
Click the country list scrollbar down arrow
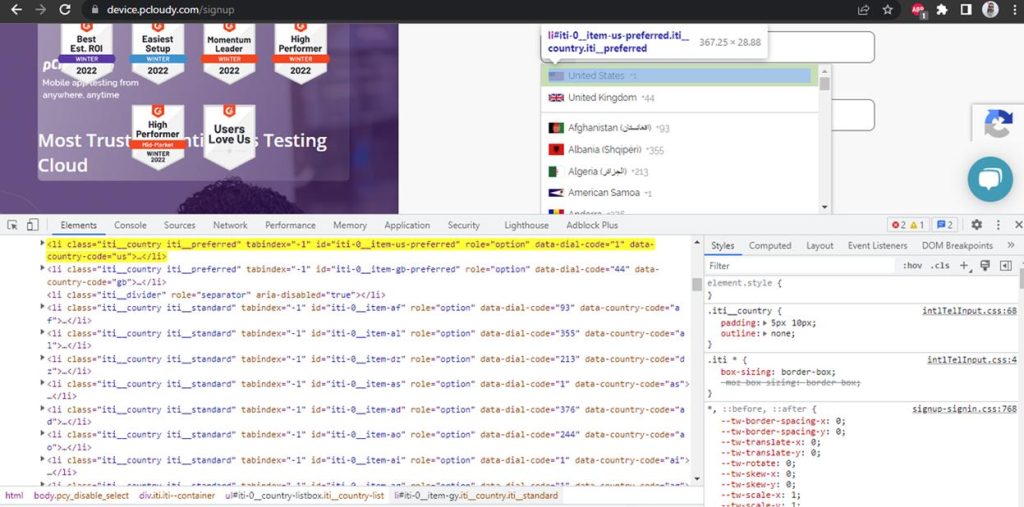point(825,209)
